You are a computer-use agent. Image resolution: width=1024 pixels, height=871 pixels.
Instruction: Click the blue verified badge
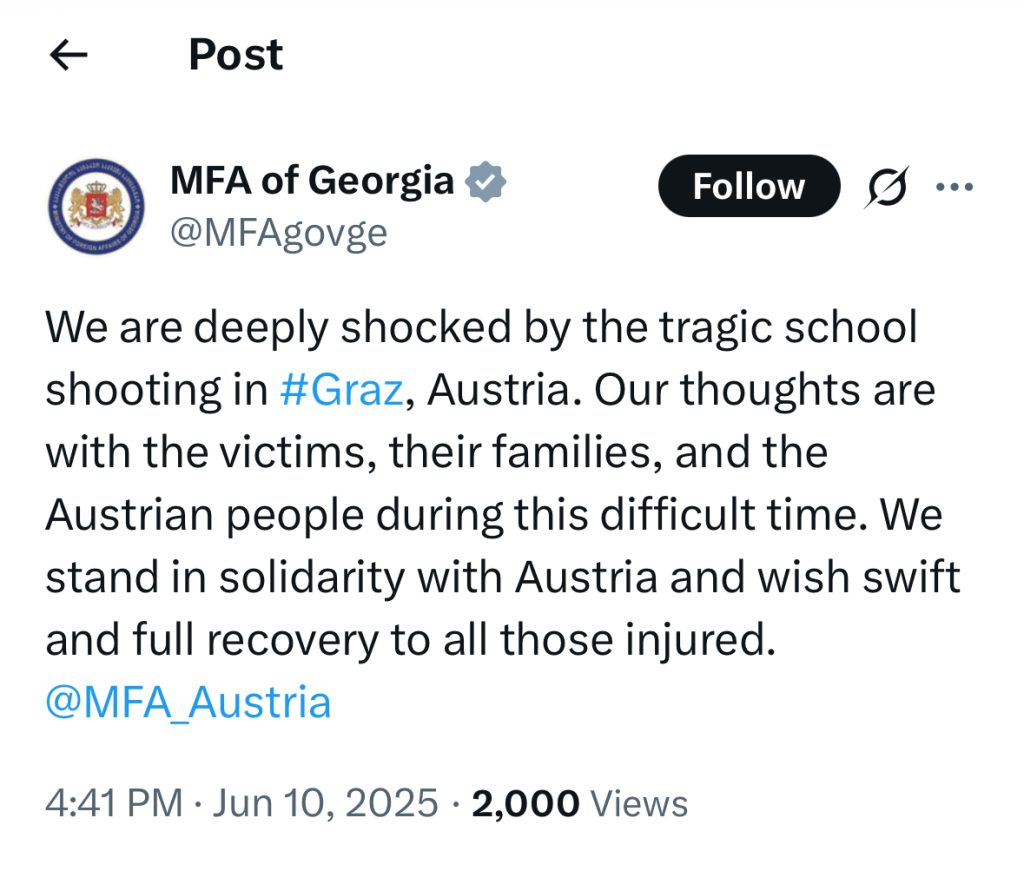[485, 181]
